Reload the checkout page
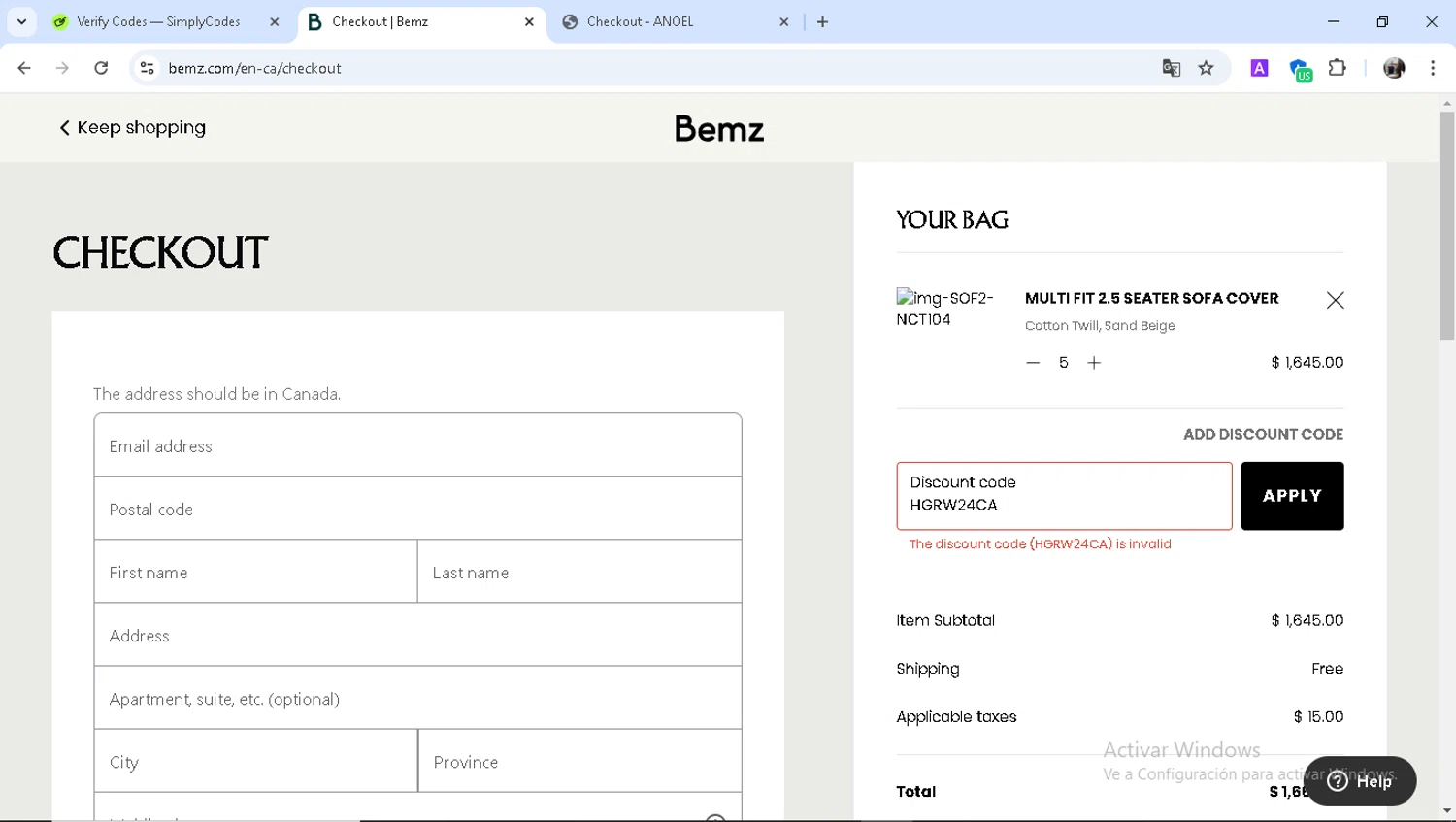The image size is (1456, 822). coord(101,68)
